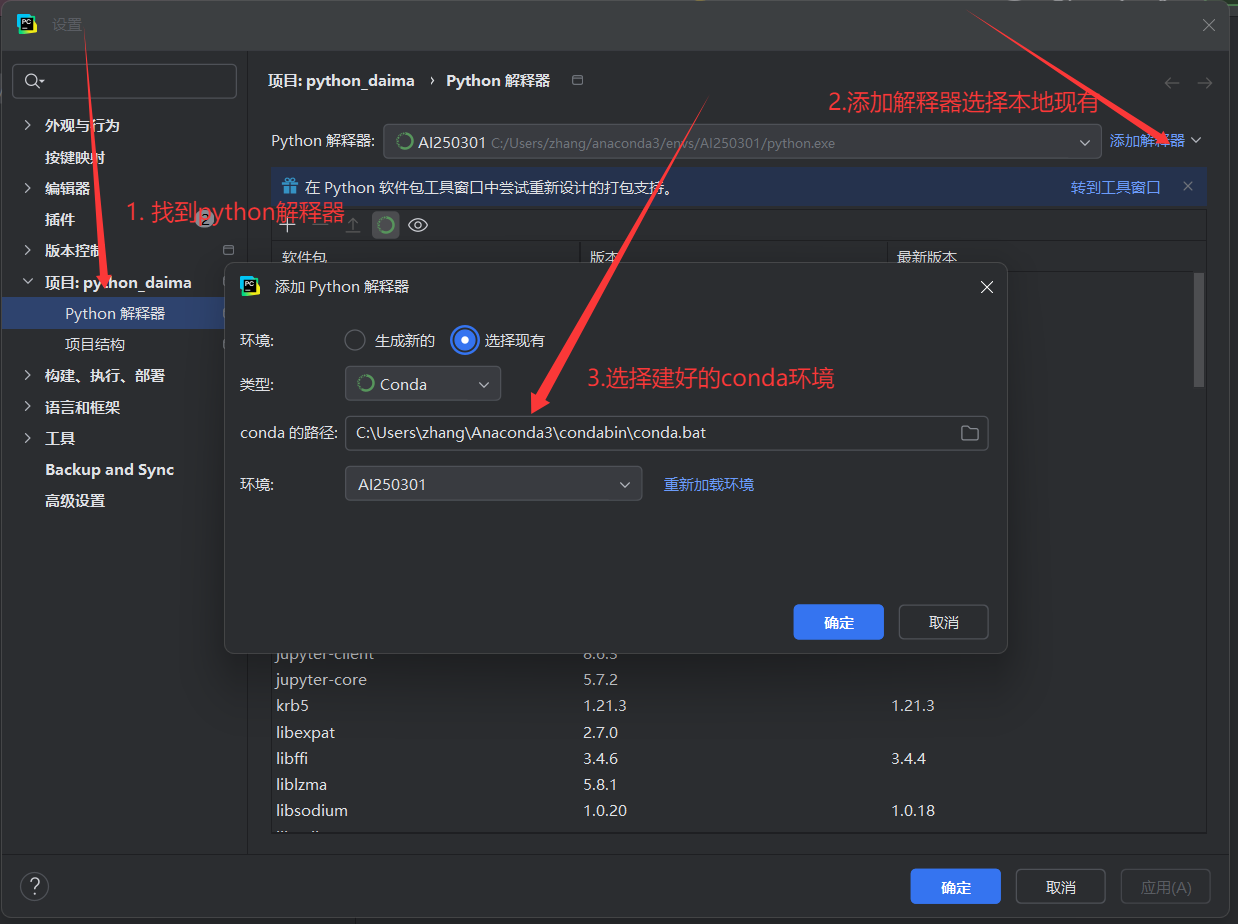Viewport: 1238px width, 924px height.
Task: Select the 生成新的 radio button
Action: click(355, 340)
